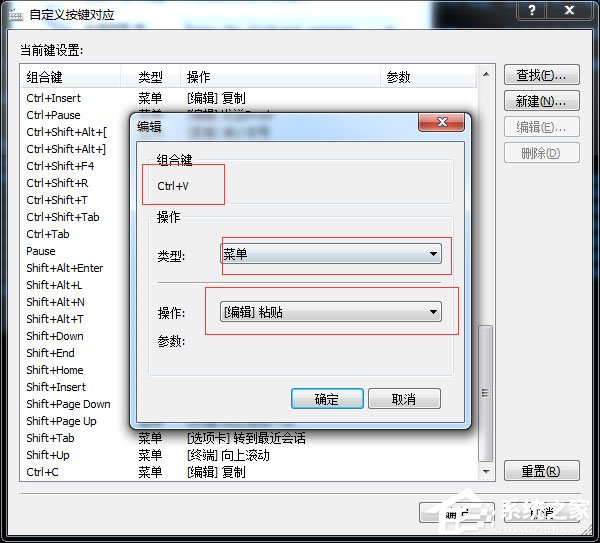Viewport: 600px width, 543px height.
Task: Click the vertical scrollbar thumb
Action: (x=486, y=393)
